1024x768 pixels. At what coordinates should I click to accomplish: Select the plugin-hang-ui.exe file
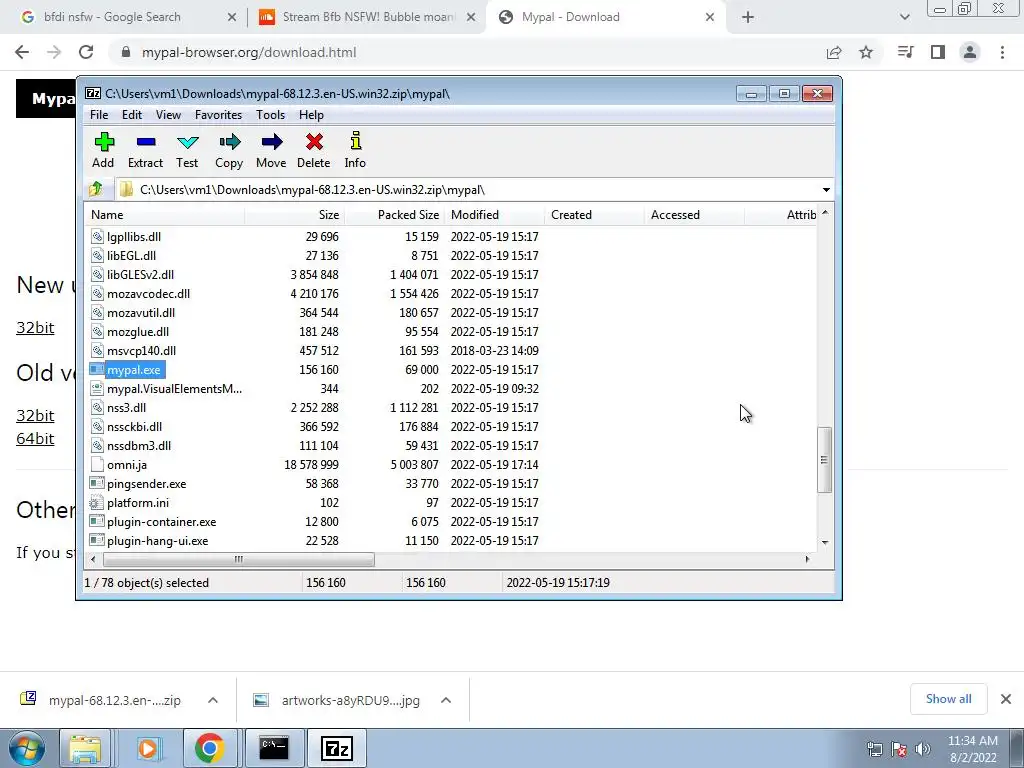[157, 540]
